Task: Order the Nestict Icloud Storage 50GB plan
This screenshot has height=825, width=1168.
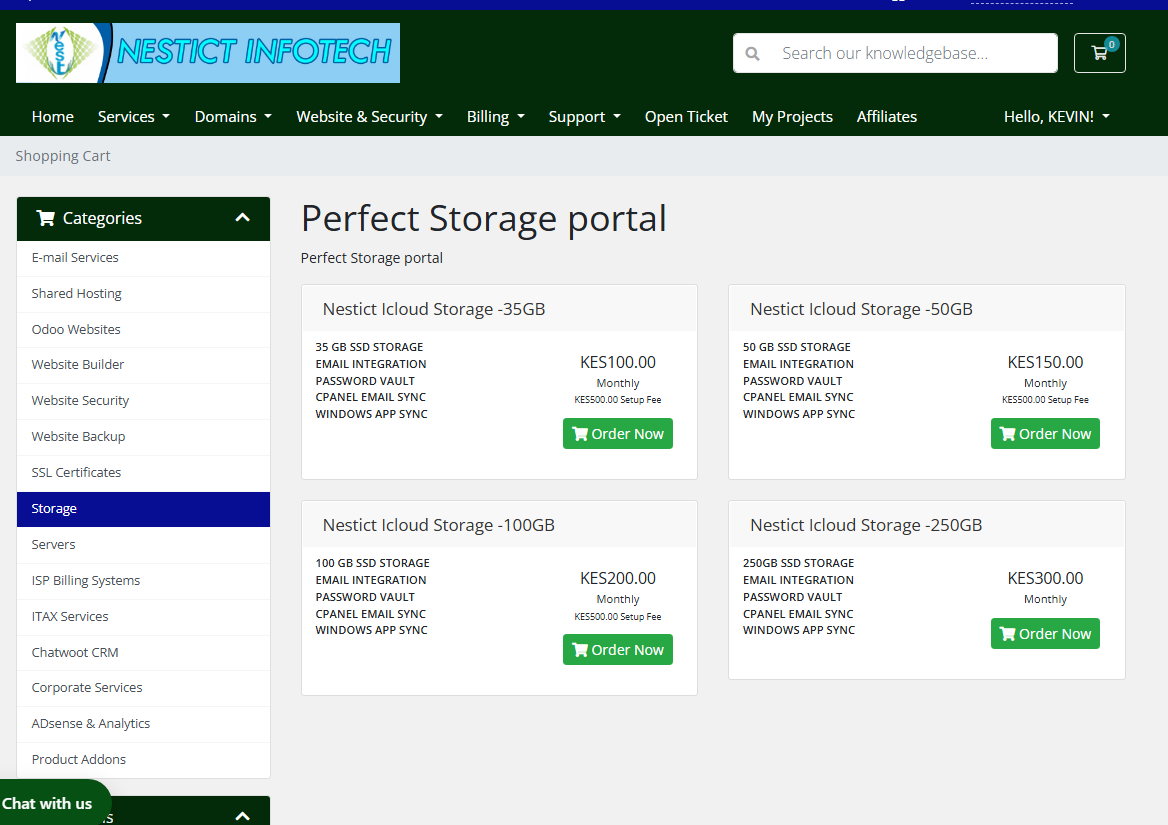Action: 1045,433
